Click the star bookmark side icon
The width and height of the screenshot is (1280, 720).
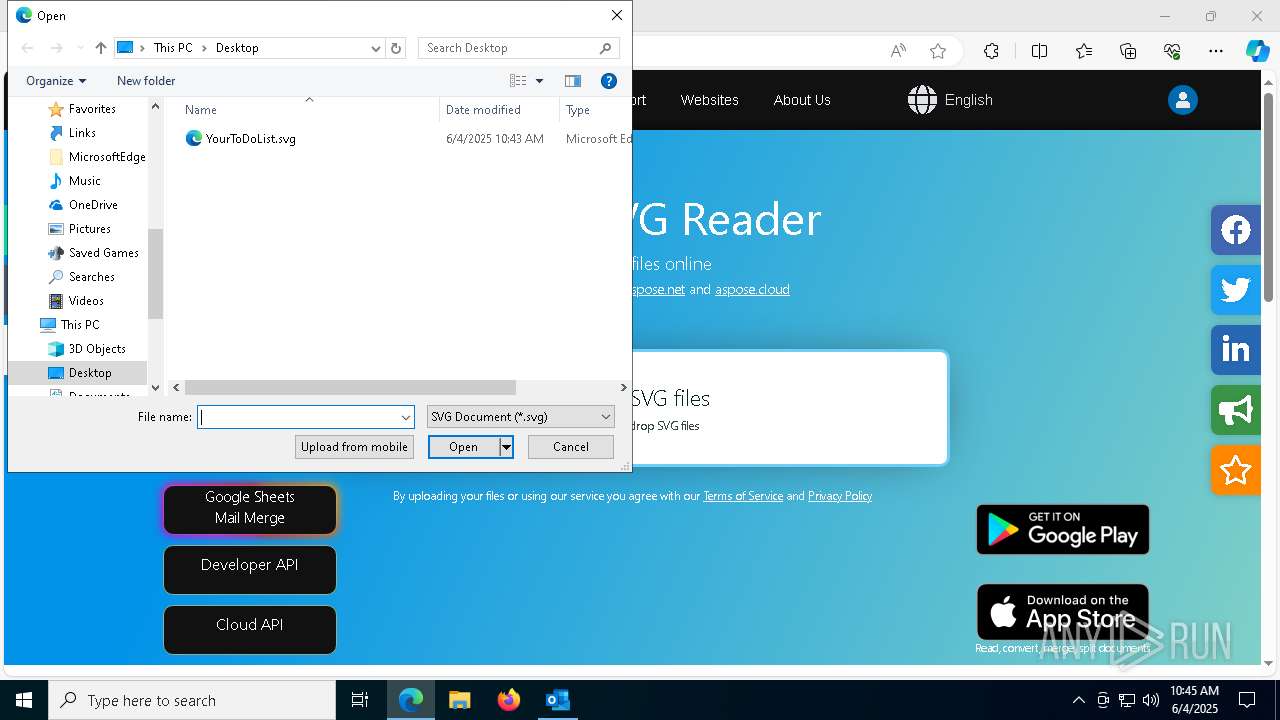click(x=1236, y=470)
